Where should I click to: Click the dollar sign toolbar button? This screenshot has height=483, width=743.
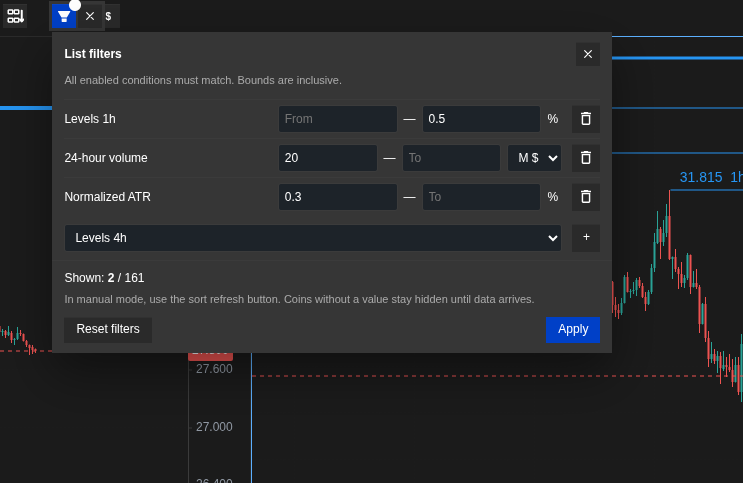pos(109,17)
